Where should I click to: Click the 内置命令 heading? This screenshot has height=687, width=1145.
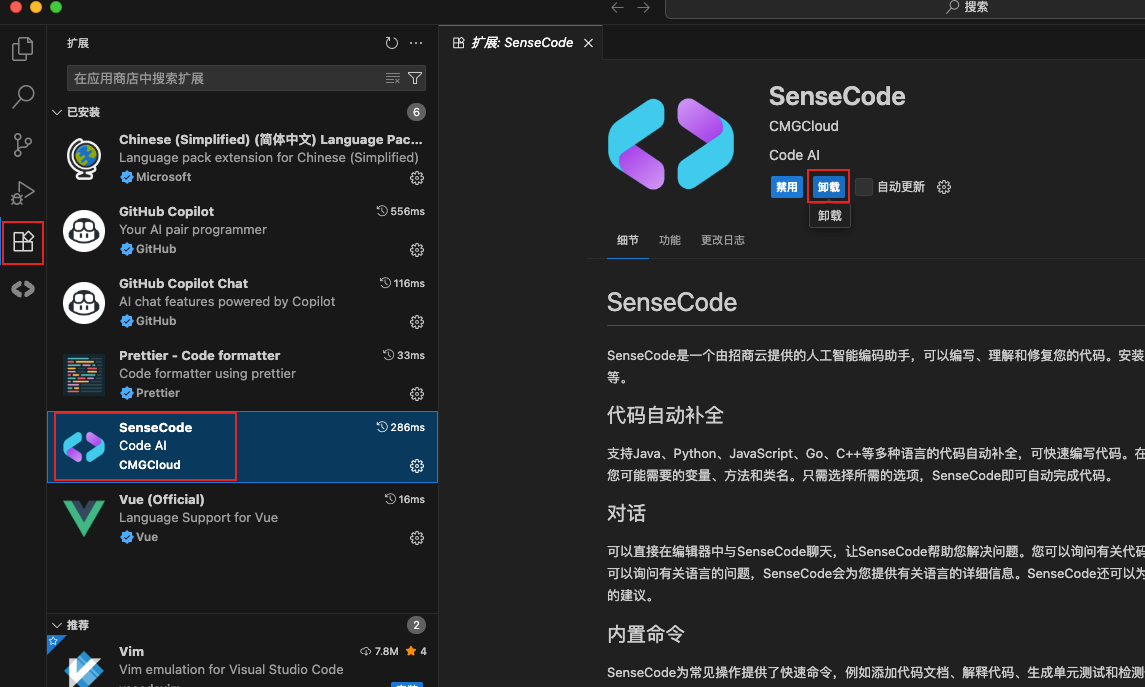(x=646, y=634)
